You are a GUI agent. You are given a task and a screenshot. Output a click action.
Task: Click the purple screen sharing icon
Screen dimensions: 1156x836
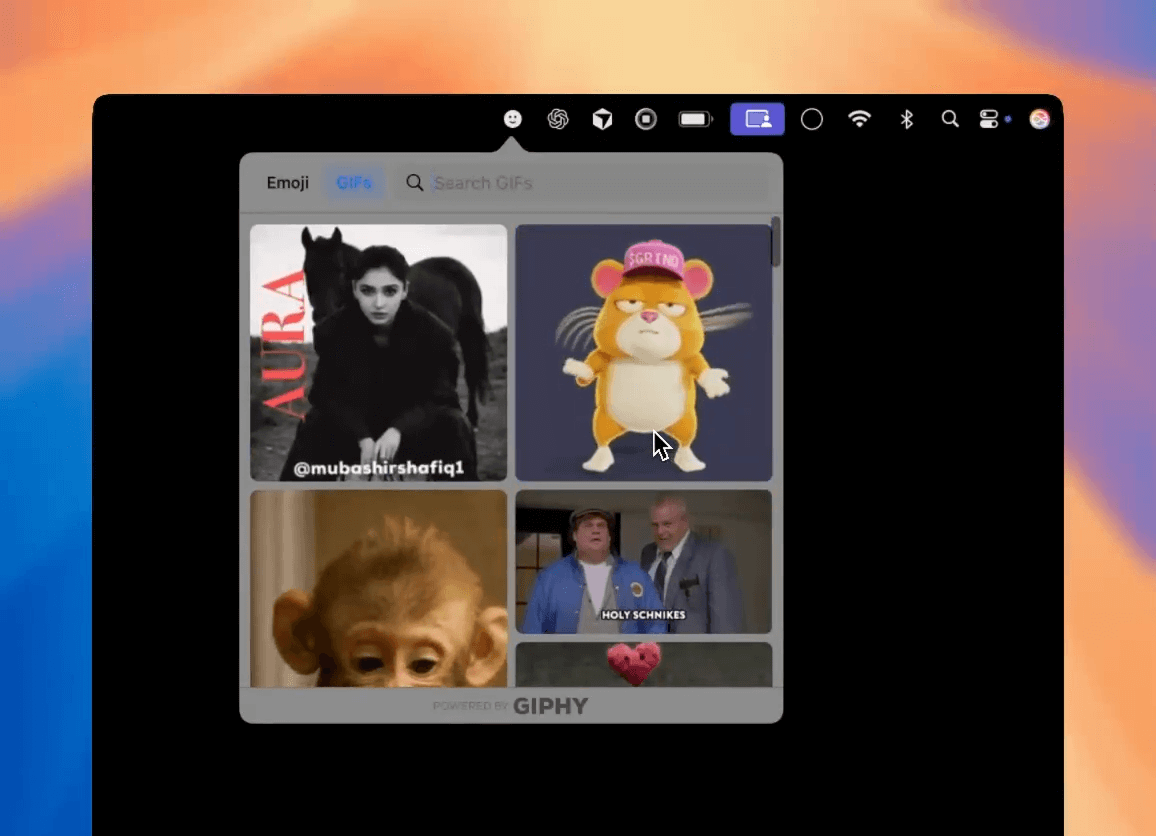757,119
